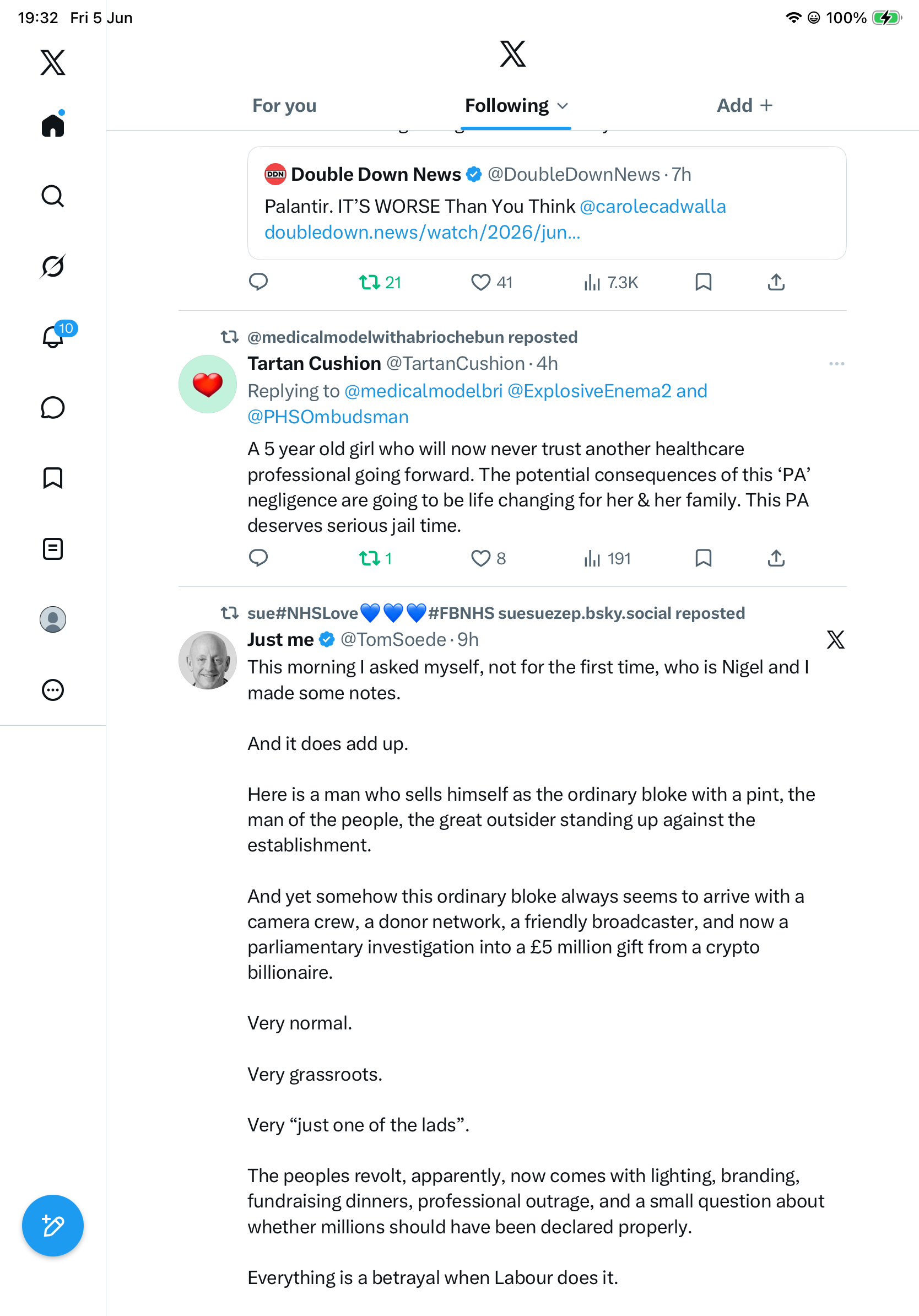Open the More circle menu in sidebar

pyautogui.click(x=53, y=690)
